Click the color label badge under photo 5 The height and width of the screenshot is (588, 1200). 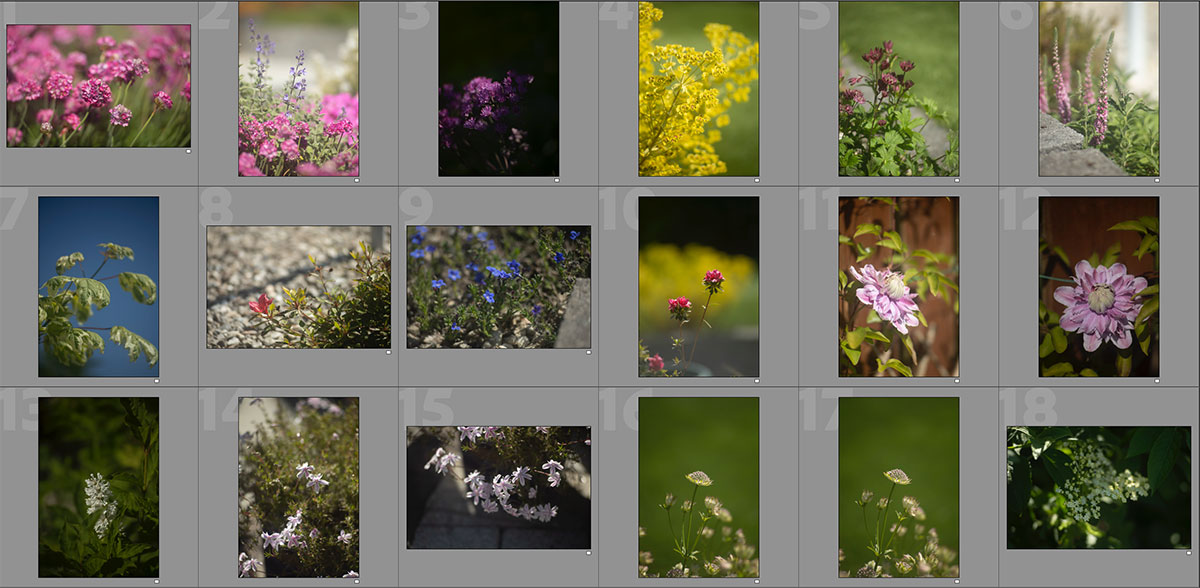(956, 180)
